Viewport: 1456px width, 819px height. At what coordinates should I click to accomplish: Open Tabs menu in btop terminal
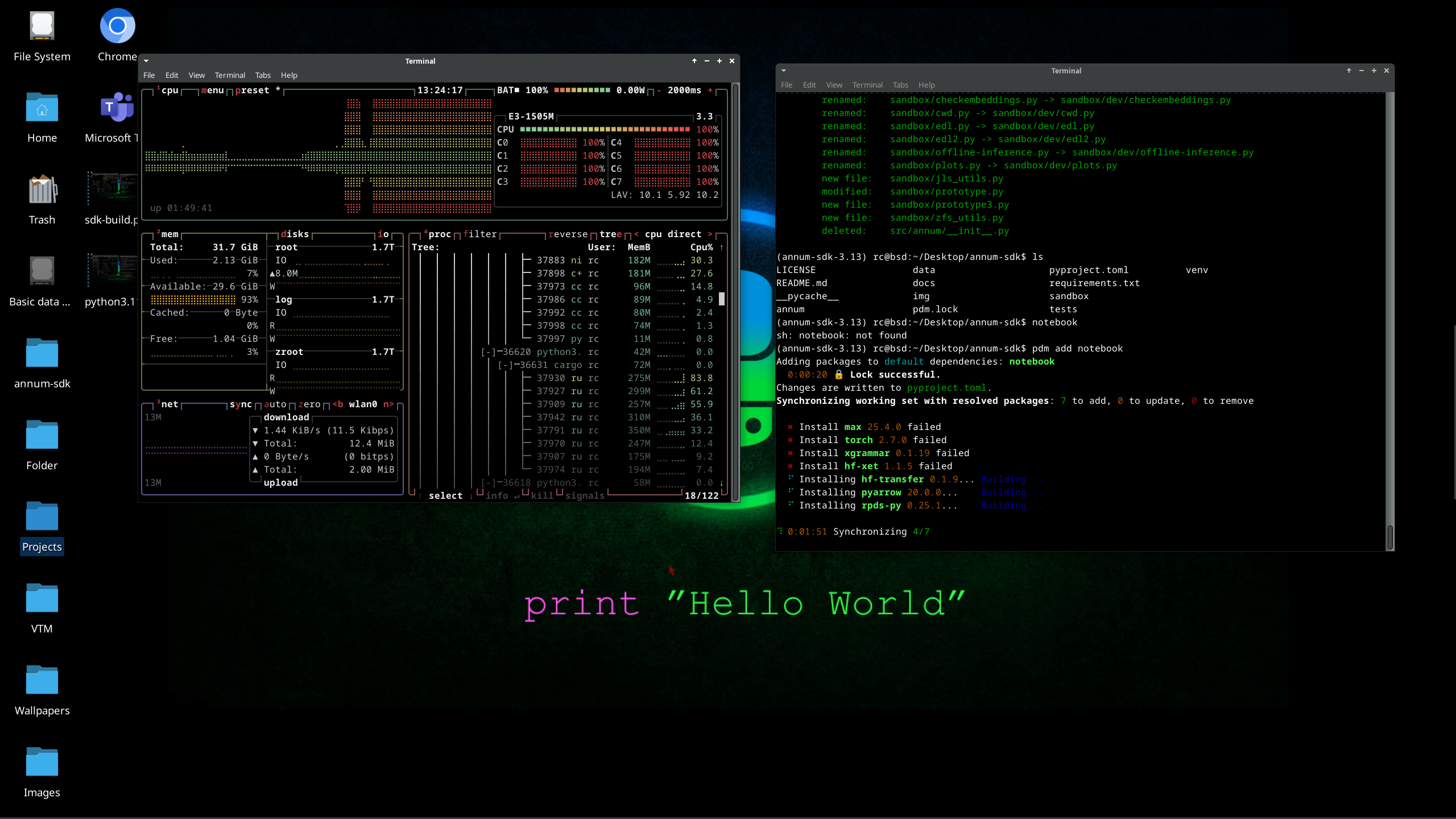coord(262,75)
